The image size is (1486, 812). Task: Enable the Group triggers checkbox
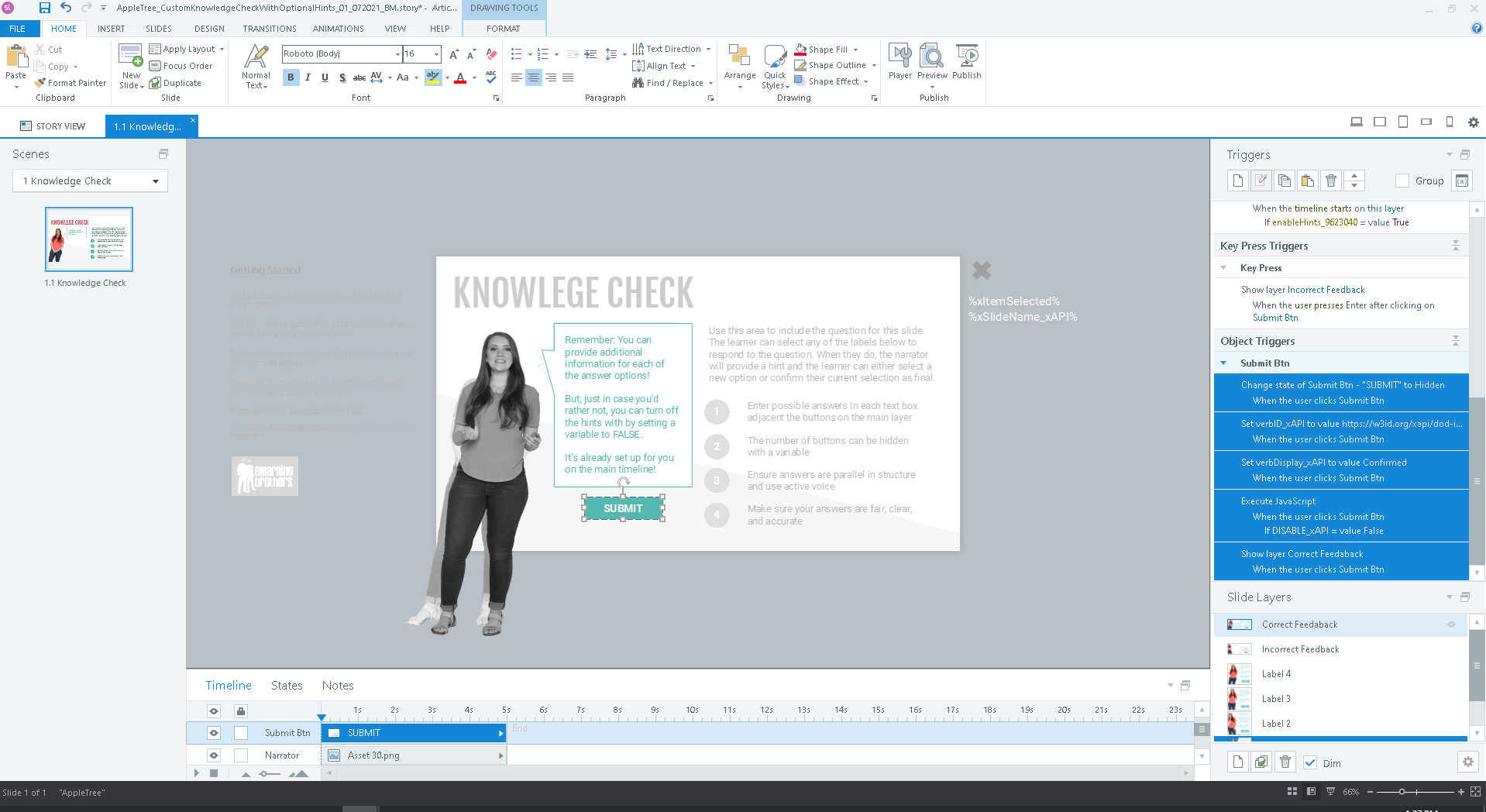[1402, 181]
